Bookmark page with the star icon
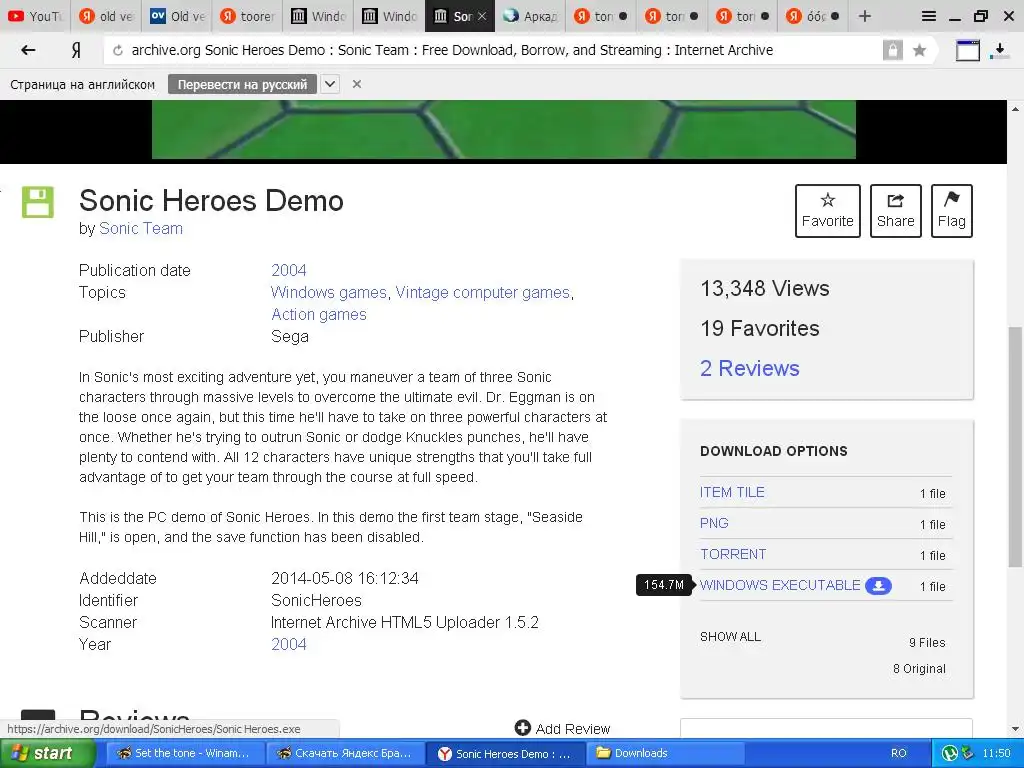1024x768 pixels. coord(920,50)
